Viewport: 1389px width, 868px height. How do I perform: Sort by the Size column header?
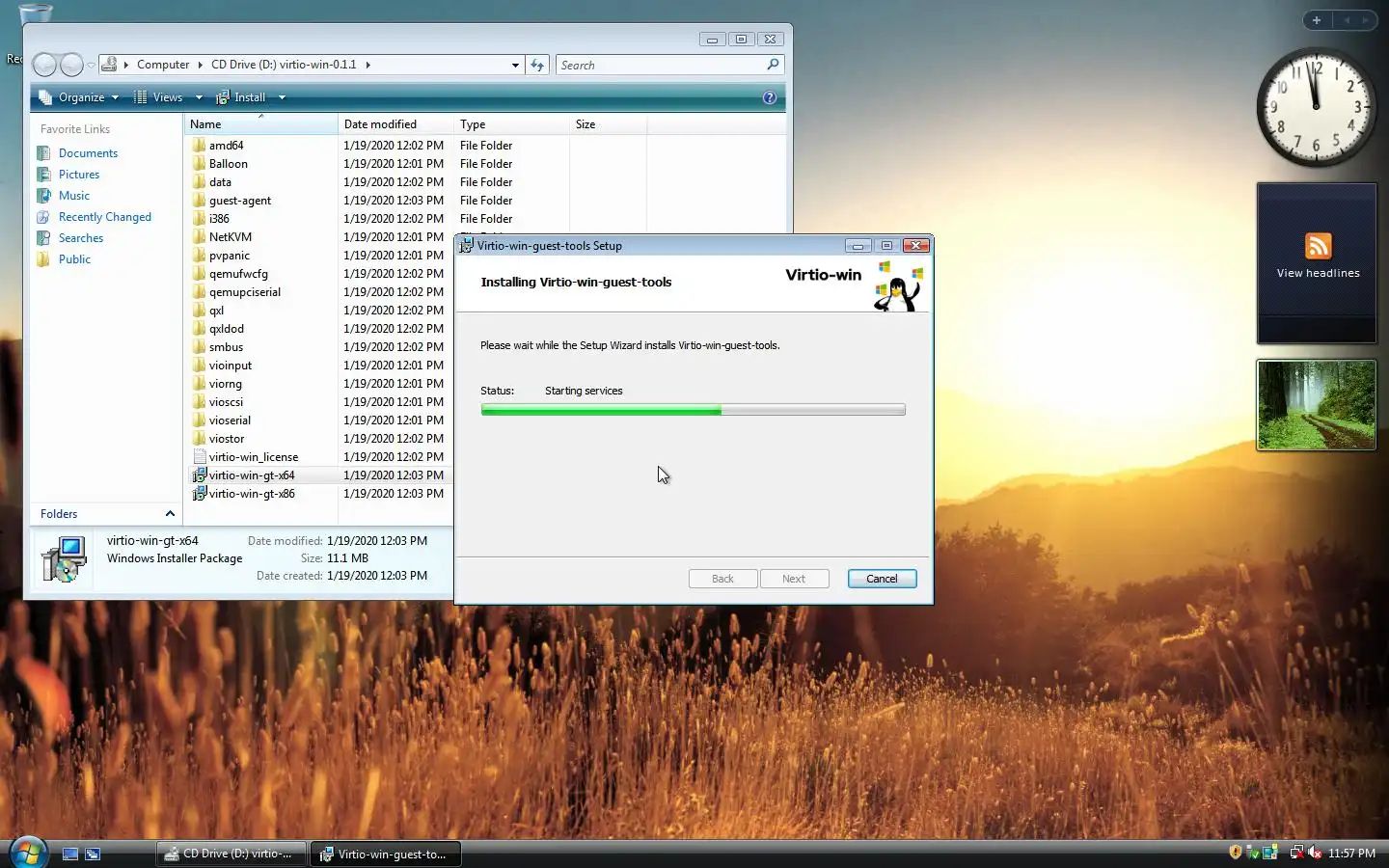coord(608,124)
